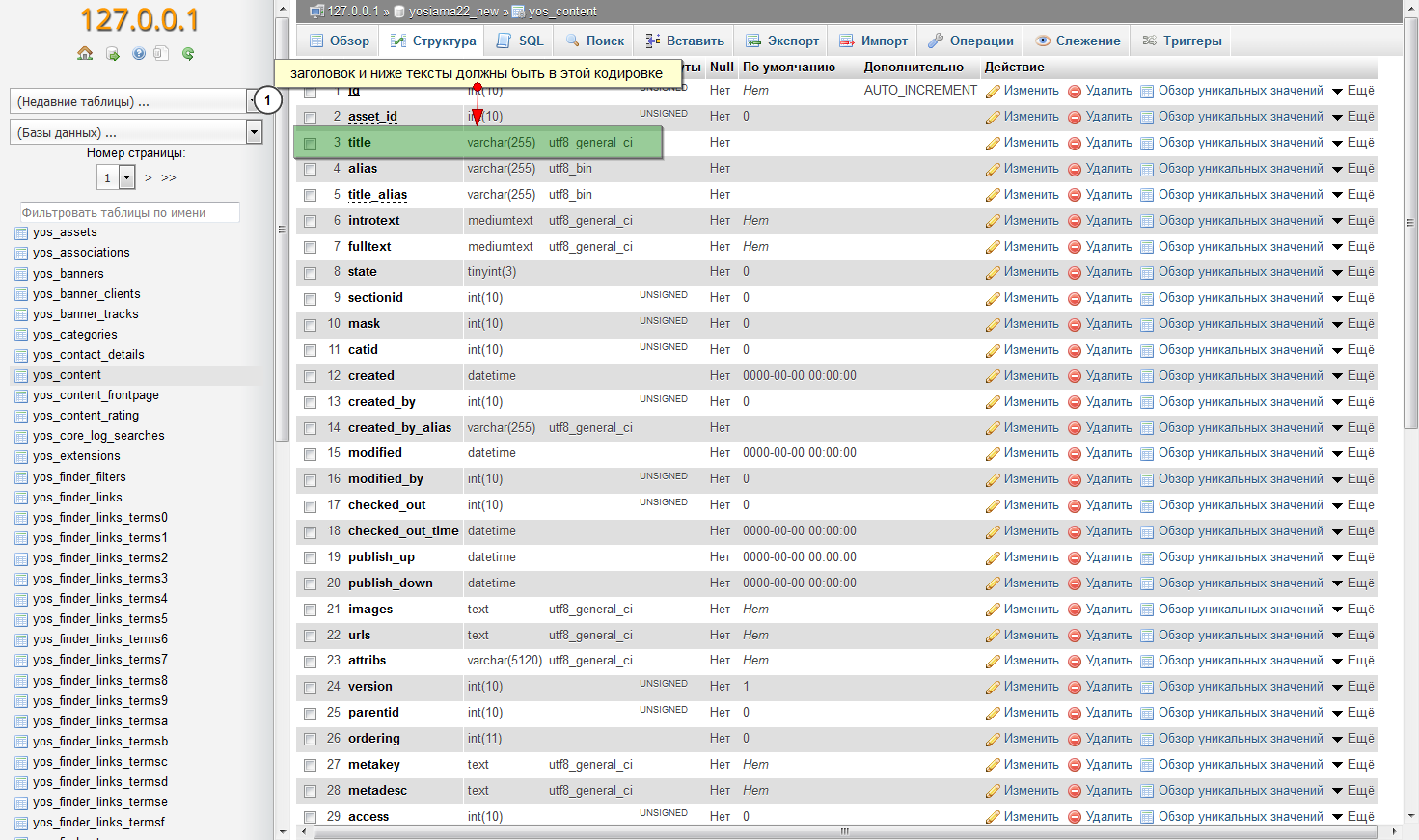Select the state row checkbox
This screenshot has height=840, width=1419.
click(310, 273)
